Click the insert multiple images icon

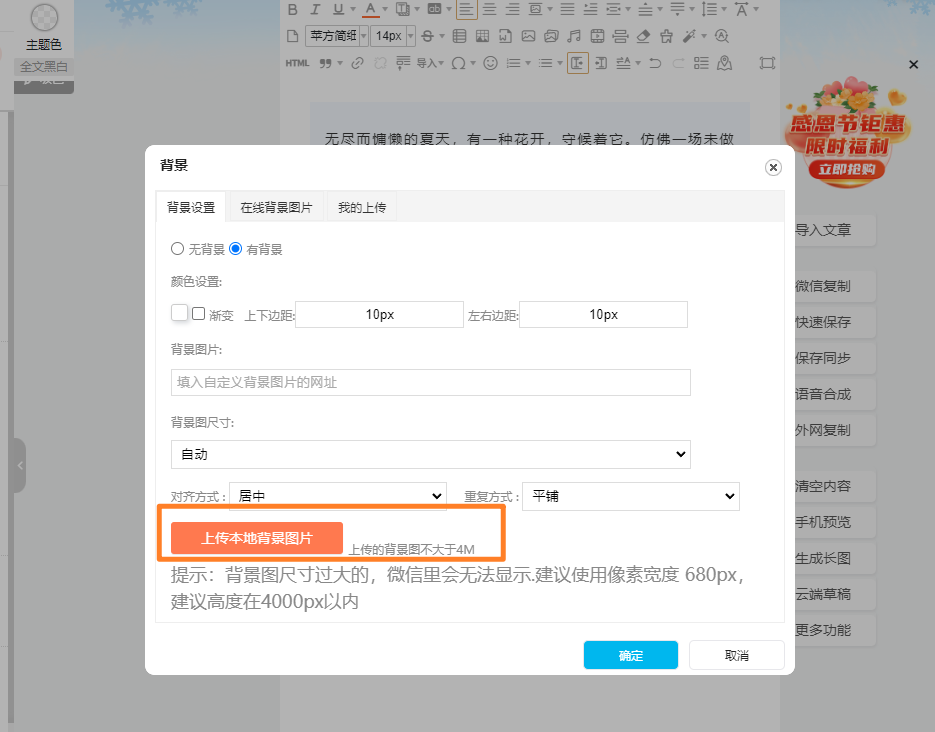pos(551,36)
